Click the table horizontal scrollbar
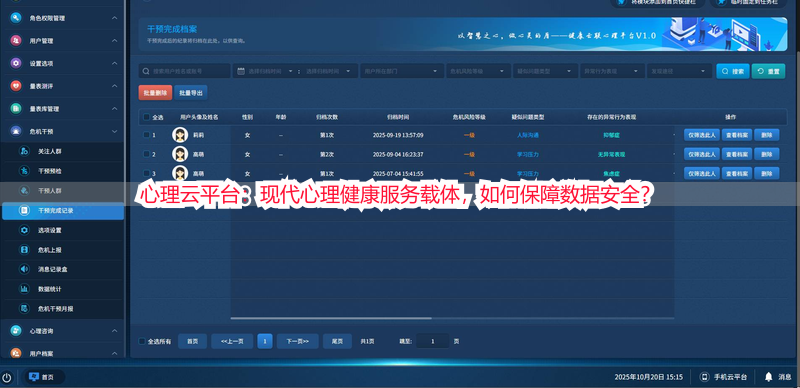This screenshot has width=800, height=388. pyautogui.click(x=332, y=318)
